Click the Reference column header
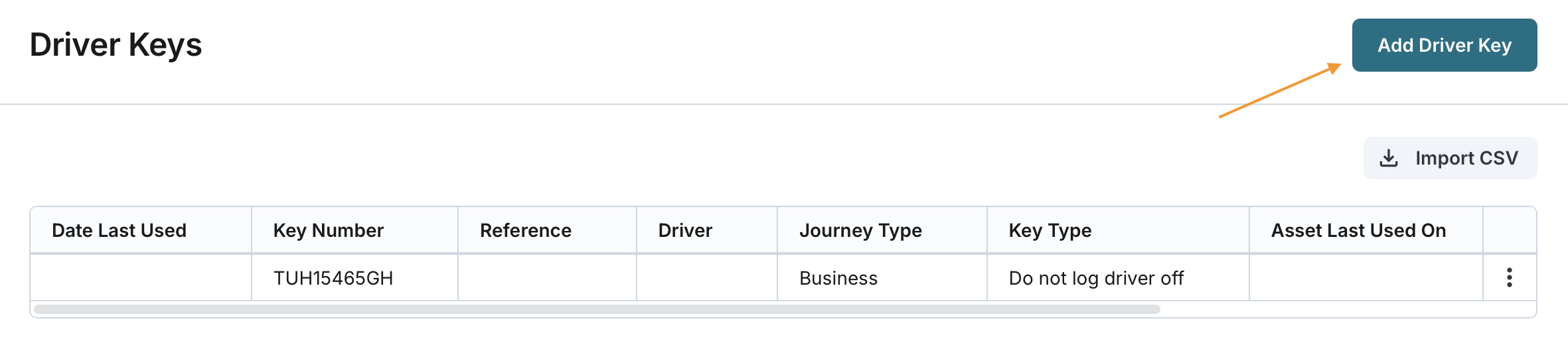 click(526, 230)
